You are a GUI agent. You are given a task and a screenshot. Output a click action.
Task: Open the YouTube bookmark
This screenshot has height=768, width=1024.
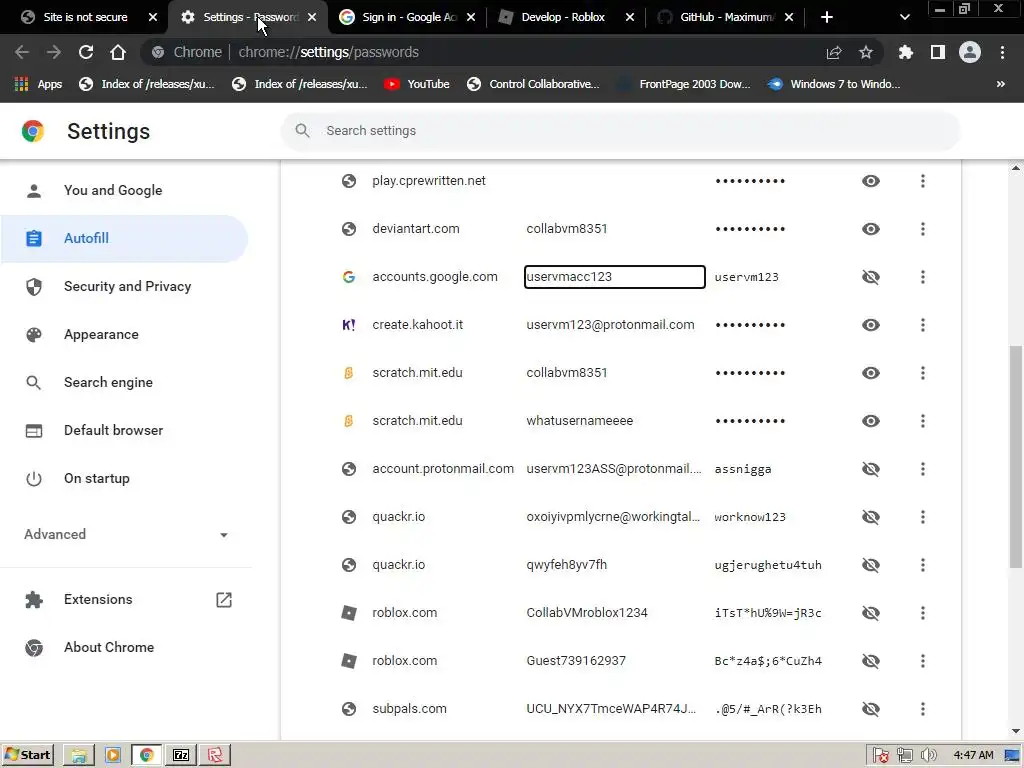417,84
